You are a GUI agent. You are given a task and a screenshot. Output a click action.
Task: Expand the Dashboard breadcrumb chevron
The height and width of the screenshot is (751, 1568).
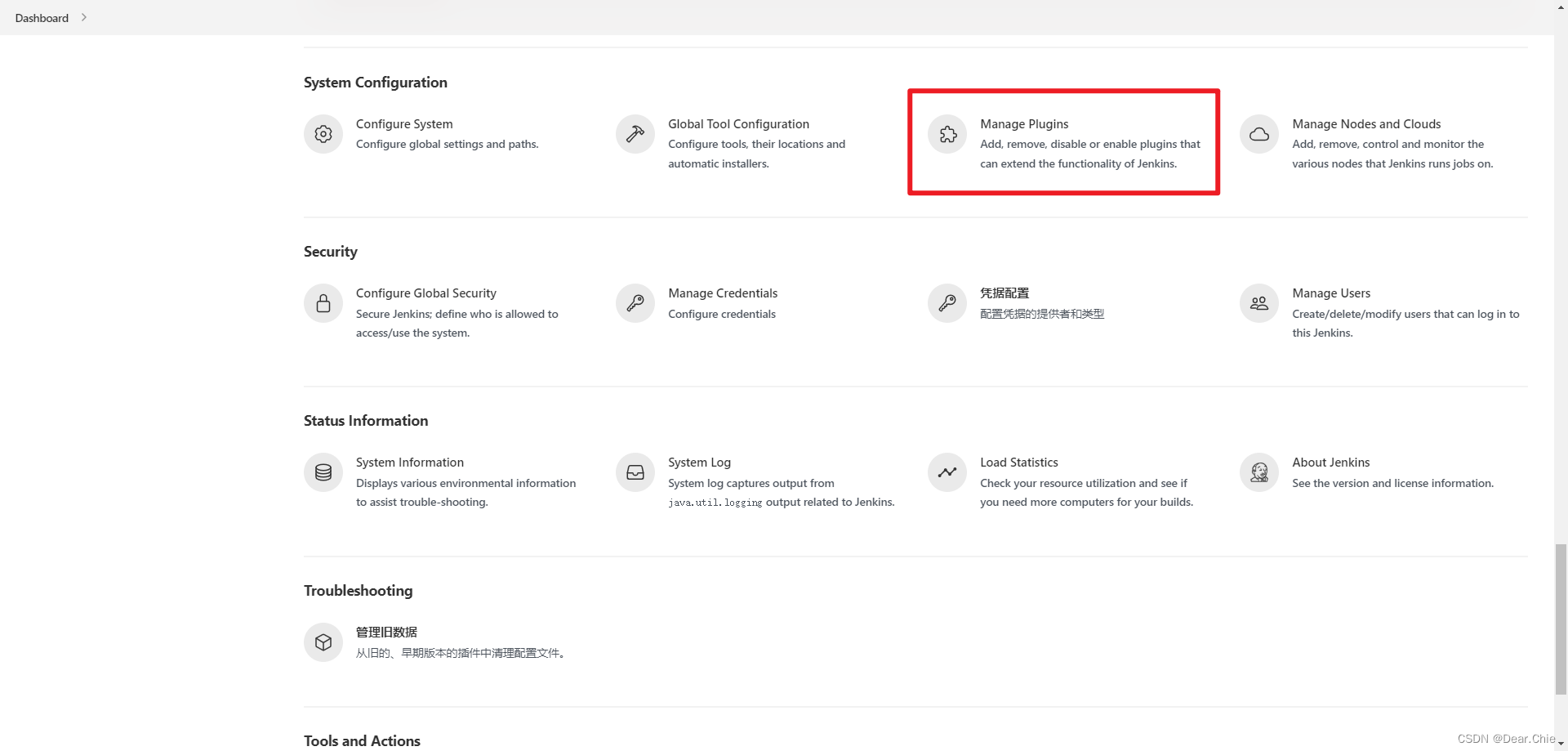(83, 17)
